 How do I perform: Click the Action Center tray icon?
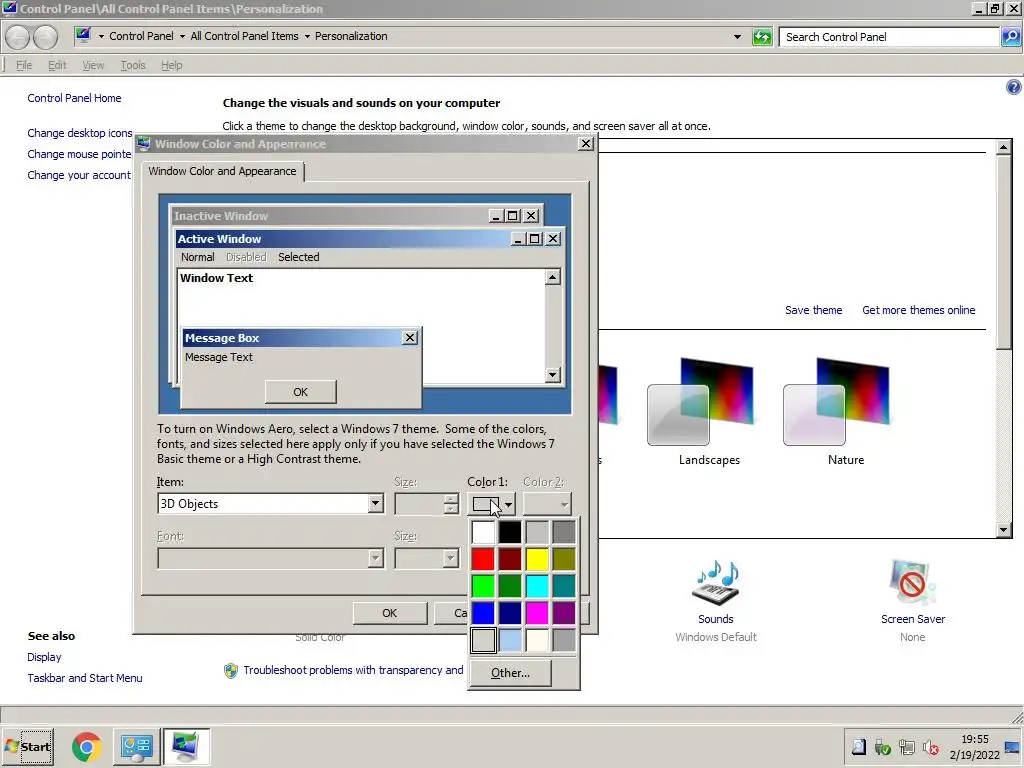tap(859, 747)
